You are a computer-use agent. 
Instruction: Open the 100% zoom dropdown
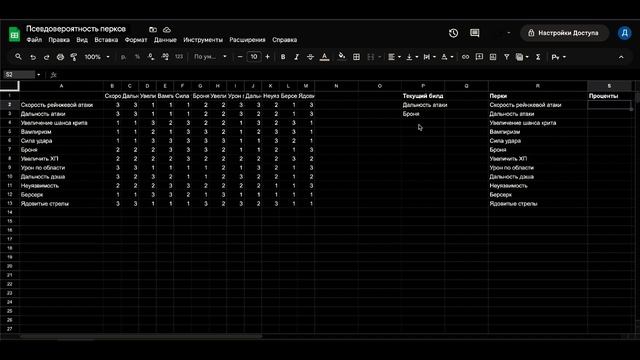click(97, 57)
